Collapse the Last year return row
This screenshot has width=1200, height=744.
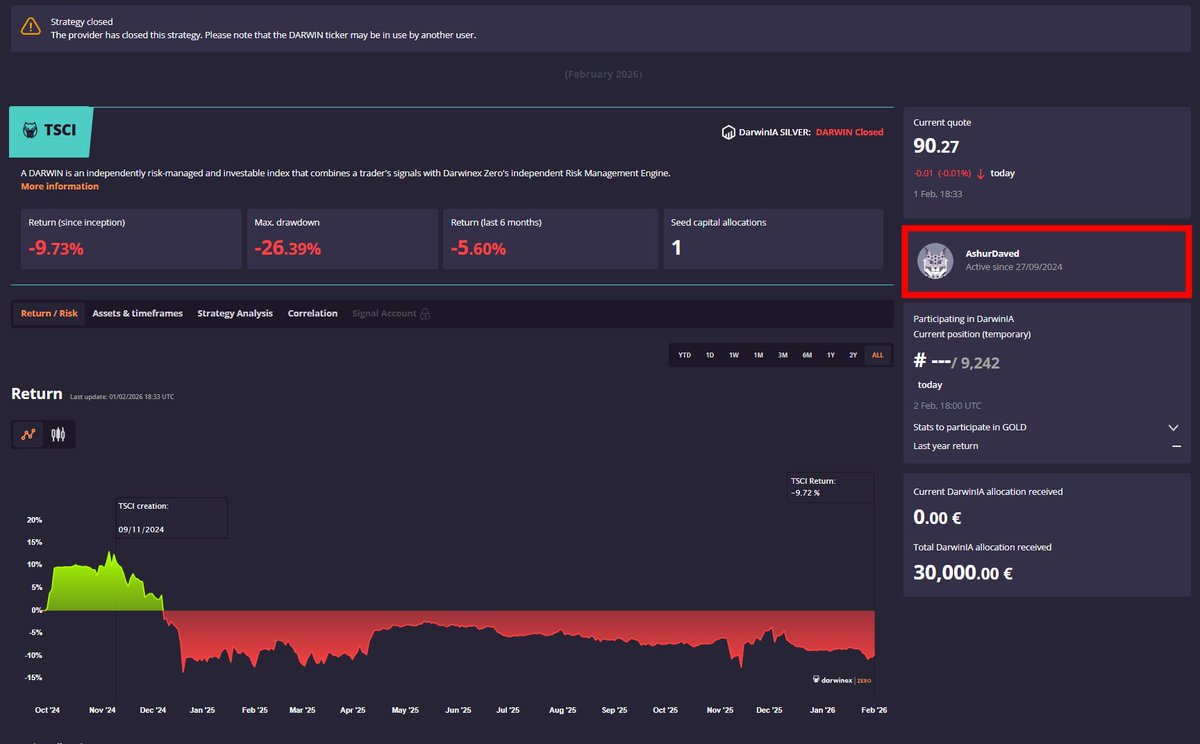(x=1176, y=446)
